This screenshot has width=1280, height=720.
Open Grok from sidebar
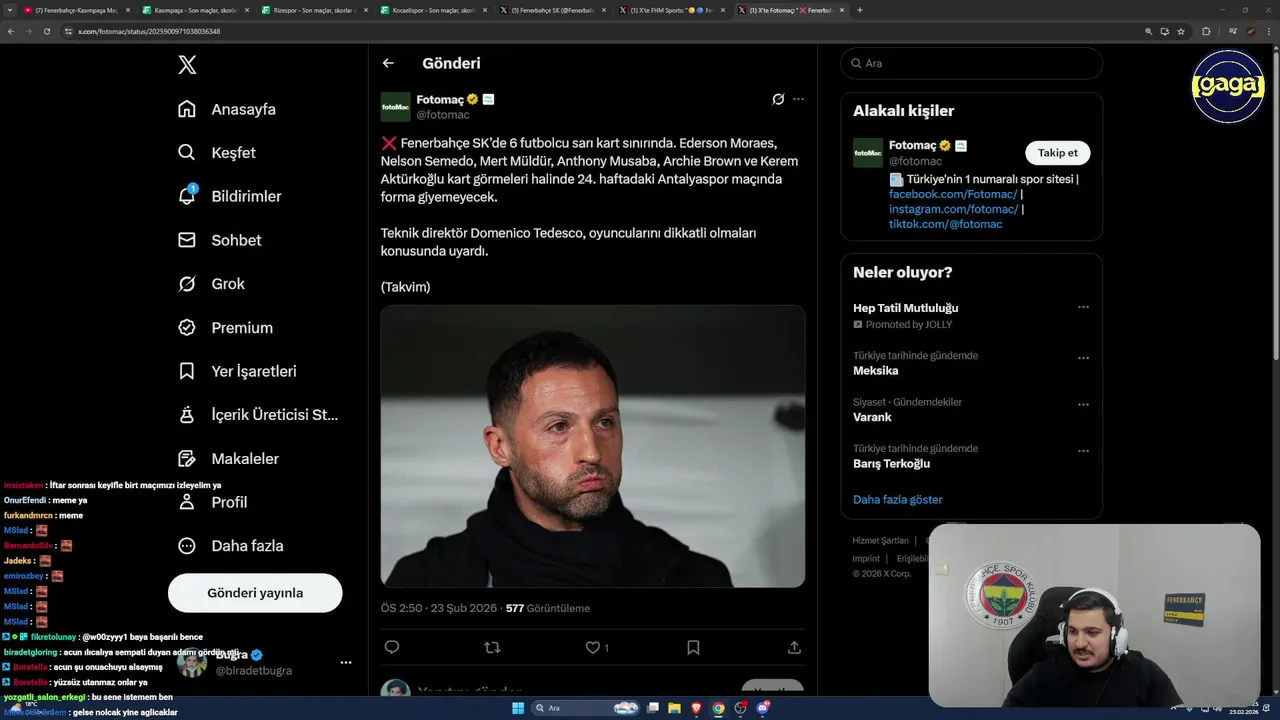click(x=211, y=284)
